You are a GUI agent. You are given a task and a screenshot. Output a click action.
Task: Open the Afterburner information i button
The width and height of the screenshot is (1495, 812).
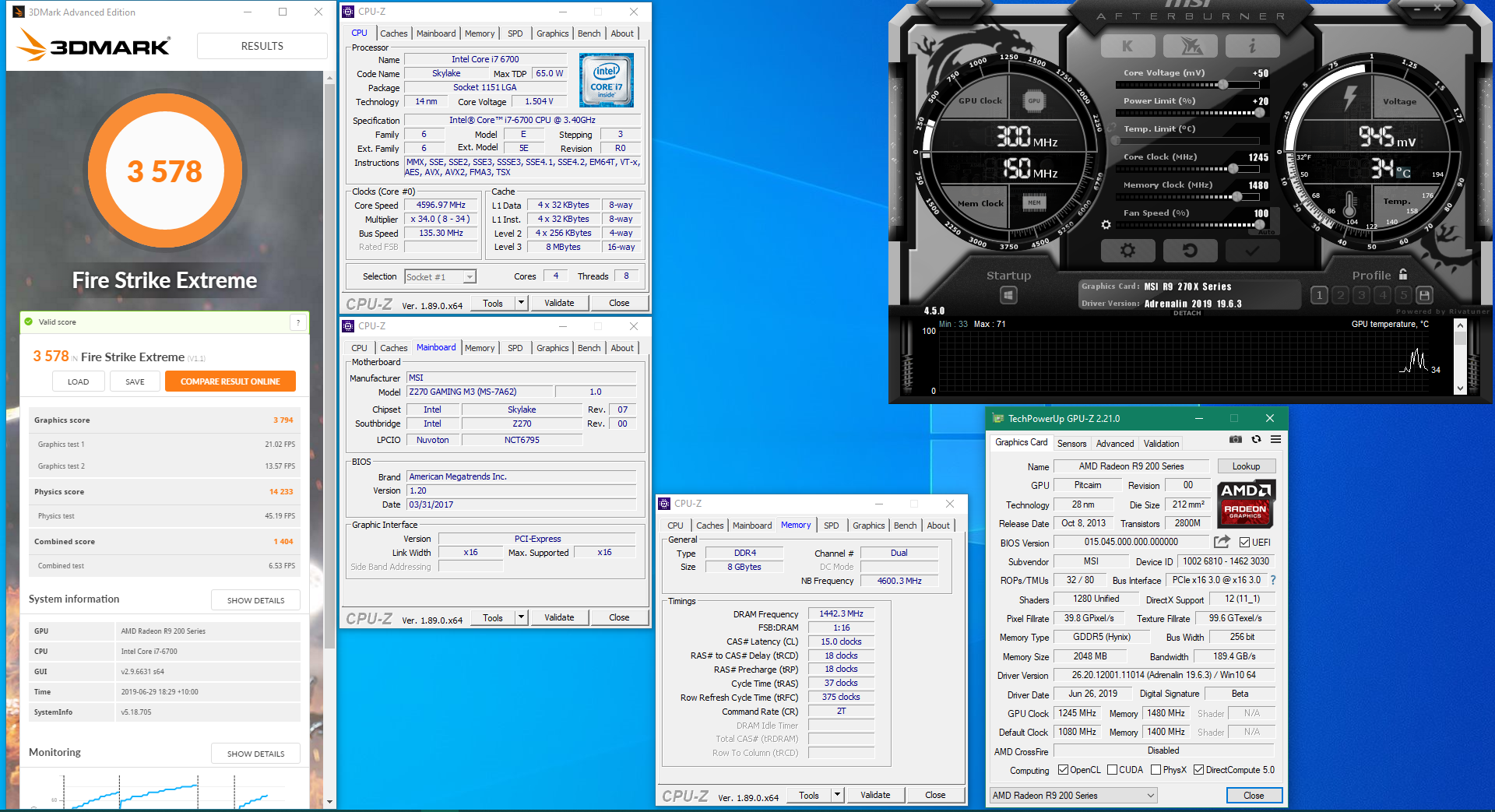[1252, 47]
